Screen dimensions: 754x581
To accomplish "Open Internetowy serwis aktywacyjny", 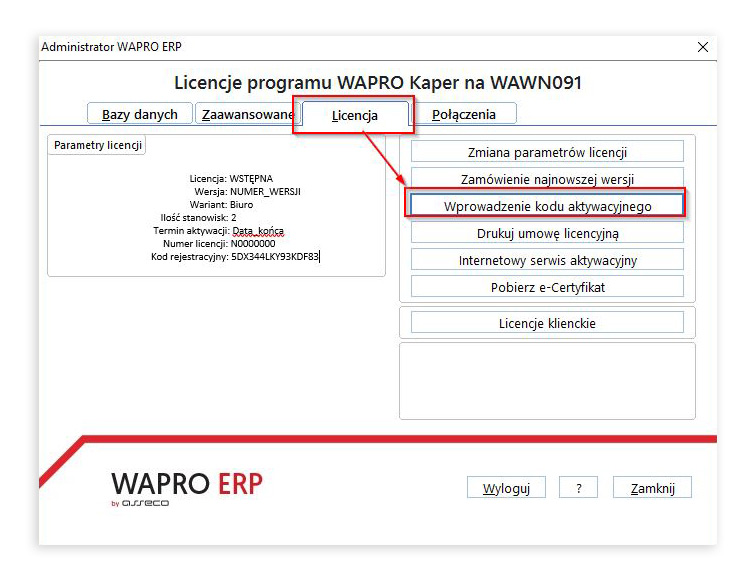I will pos(547,259).
